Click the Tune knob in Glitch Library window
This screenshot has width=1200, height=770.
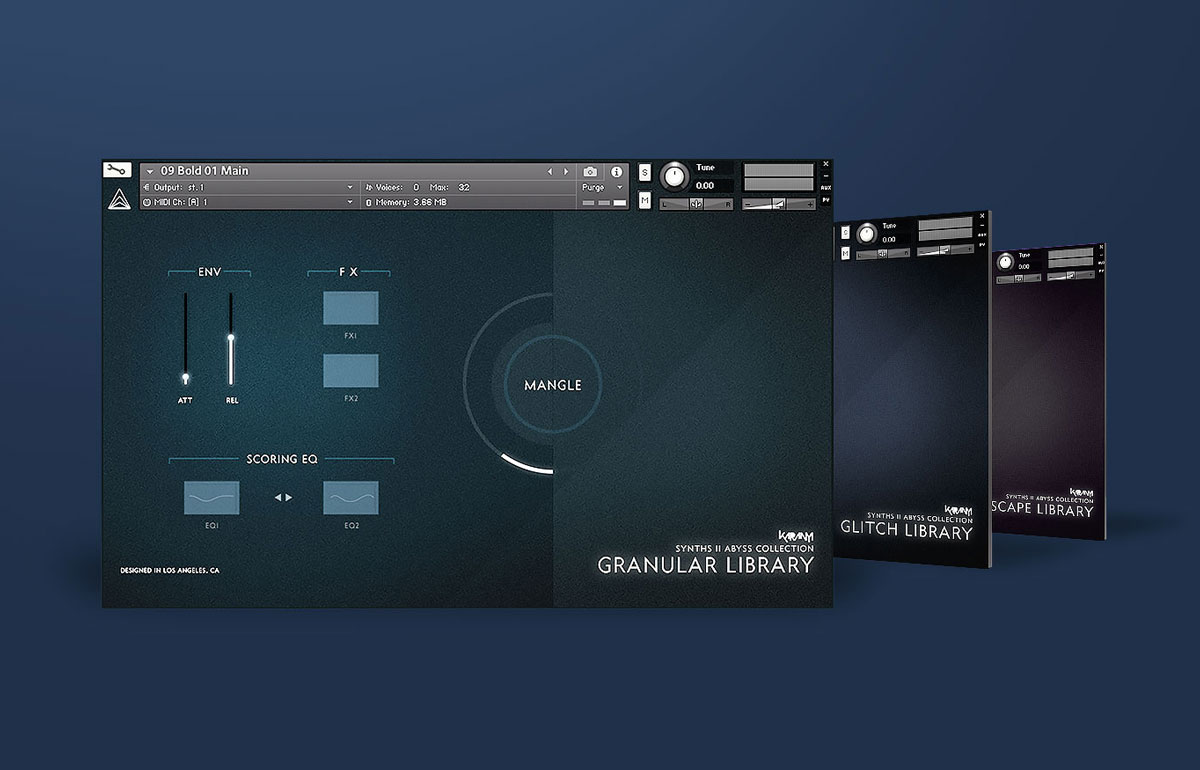point(867,236)
